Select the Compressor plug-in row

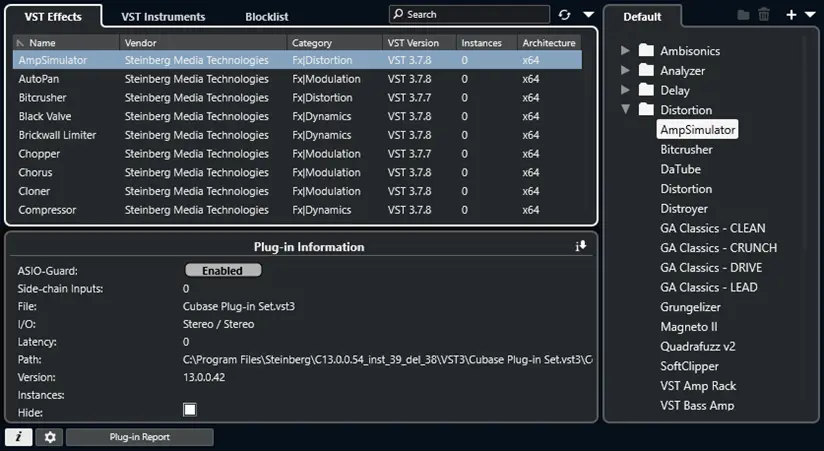point(297,210)
